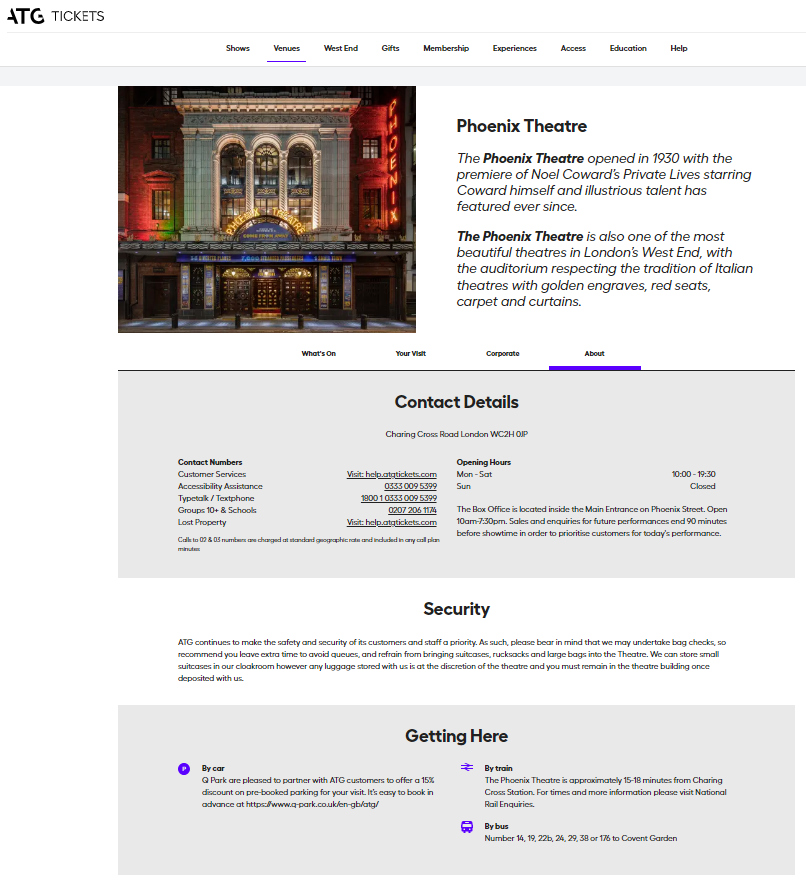The image size is (806, 882).
Task: Click the Q-Park parking discount paragraph
Action: coord(318,793)
